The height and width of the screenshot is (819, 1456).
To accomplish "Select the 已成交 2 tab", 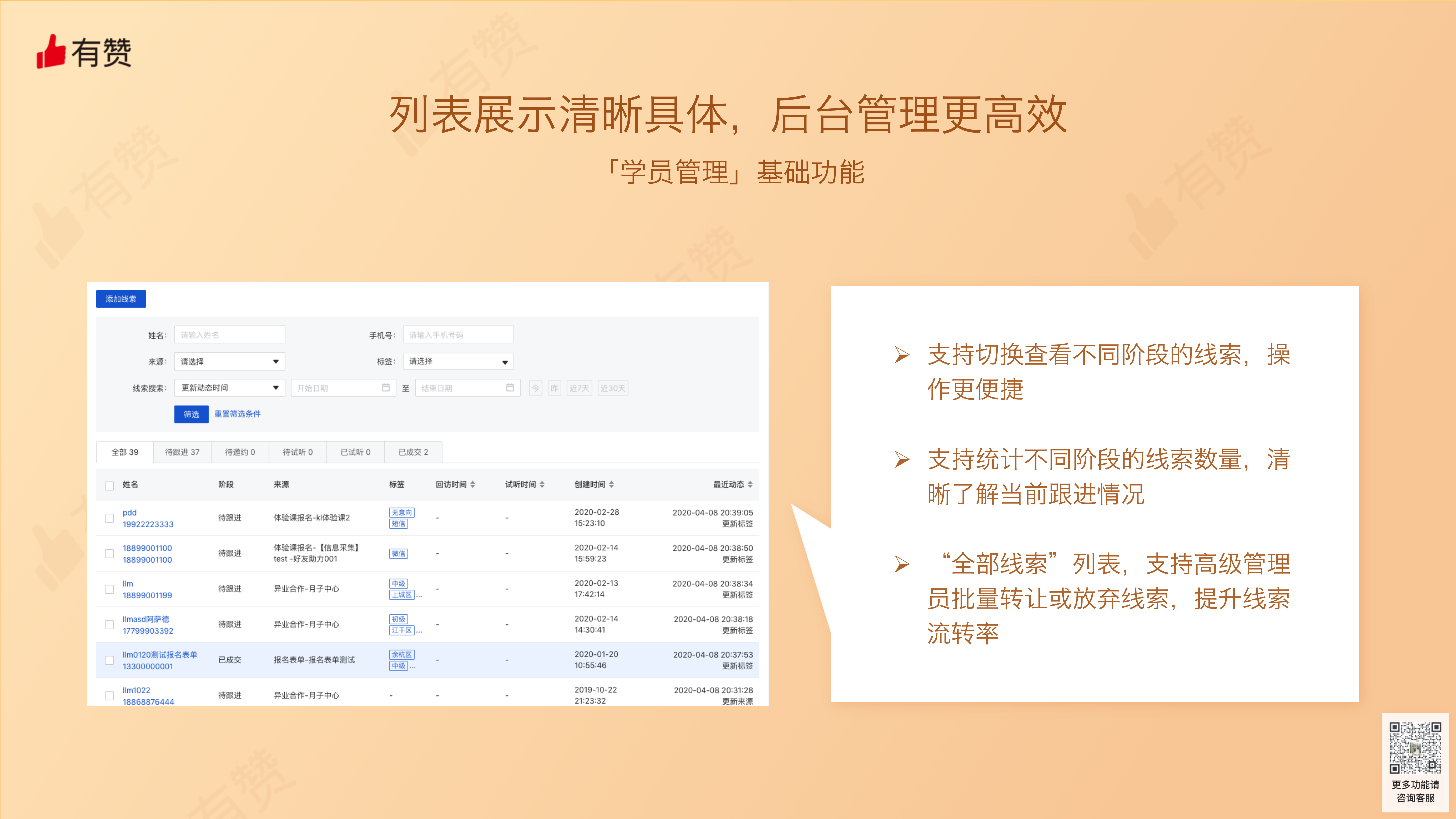I will click(413, 452).
